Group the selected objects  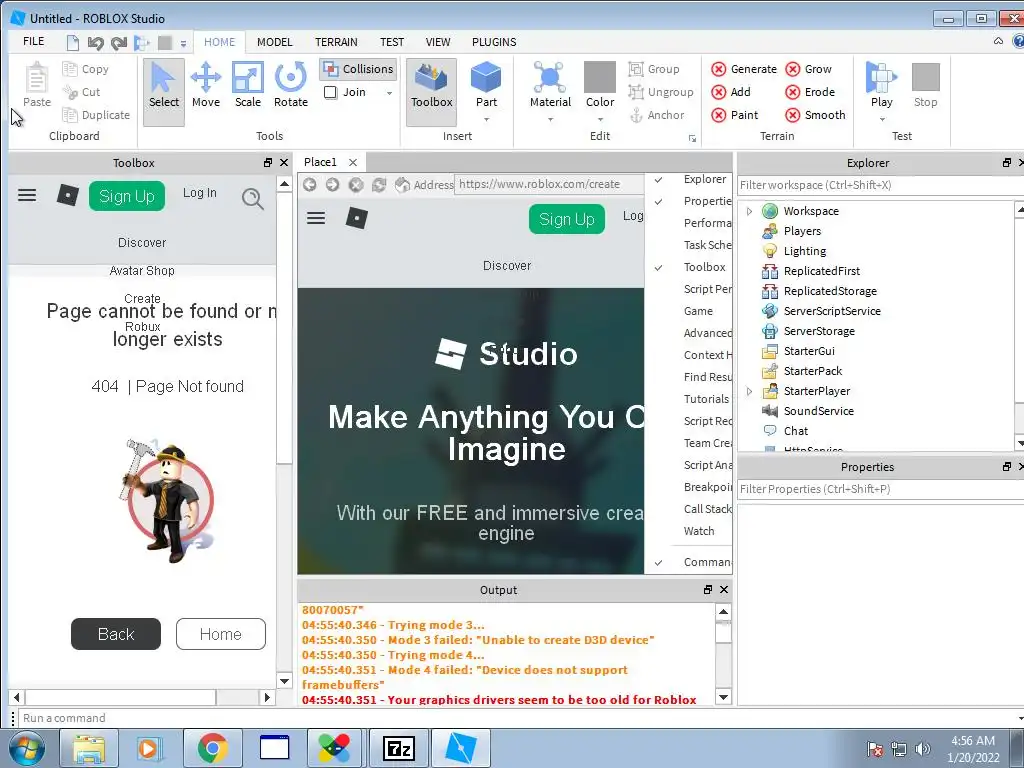click(654, 69)
